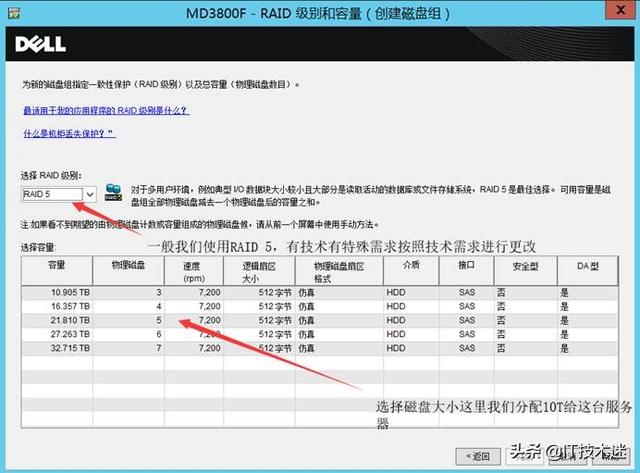Click the 速度 (rpm) column header

tap(194, 271)
